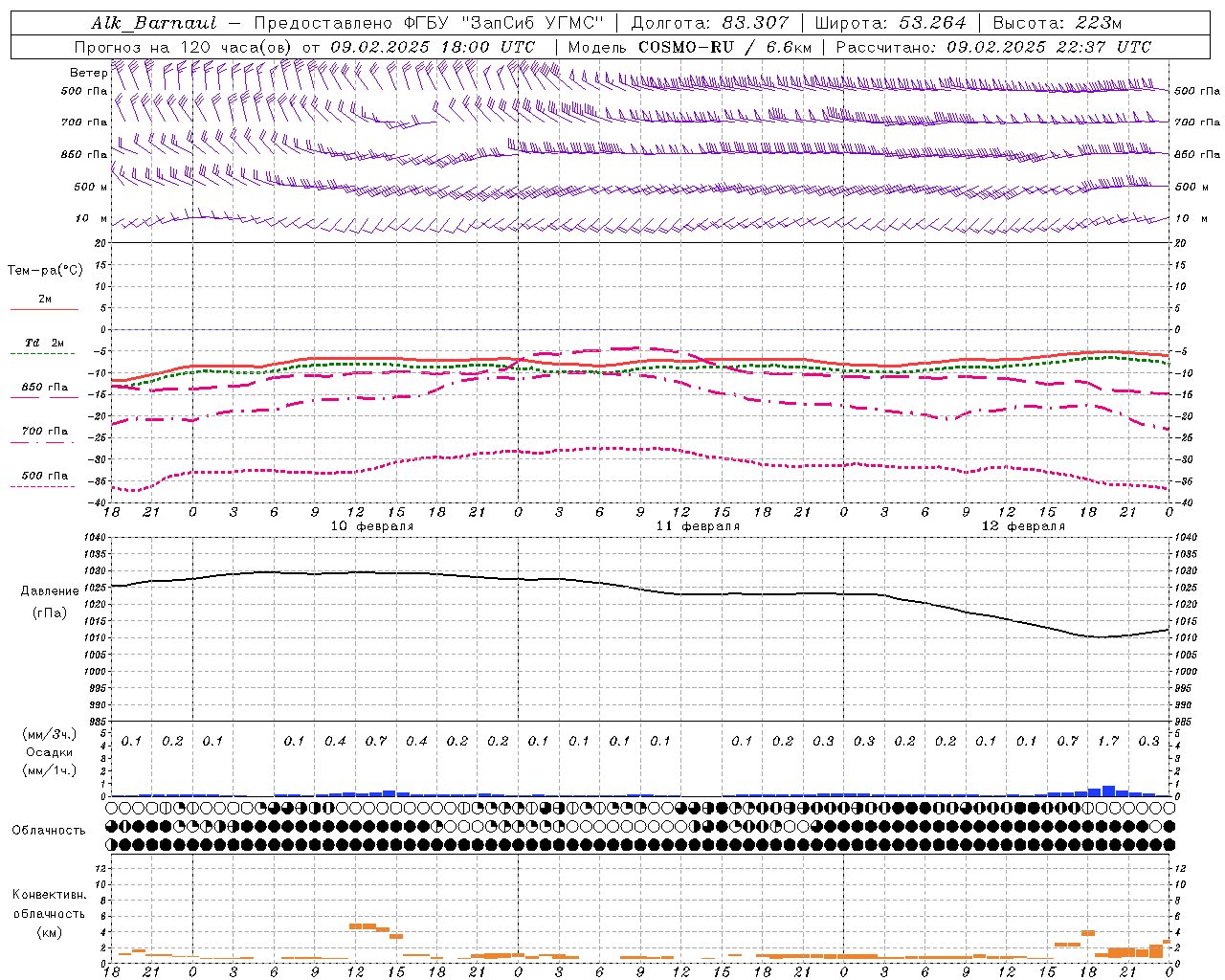Screen dimensions: 1225x980
Task: Click the '(мм/1ч.)' precipitation unit label
Action: pos(50,770)
